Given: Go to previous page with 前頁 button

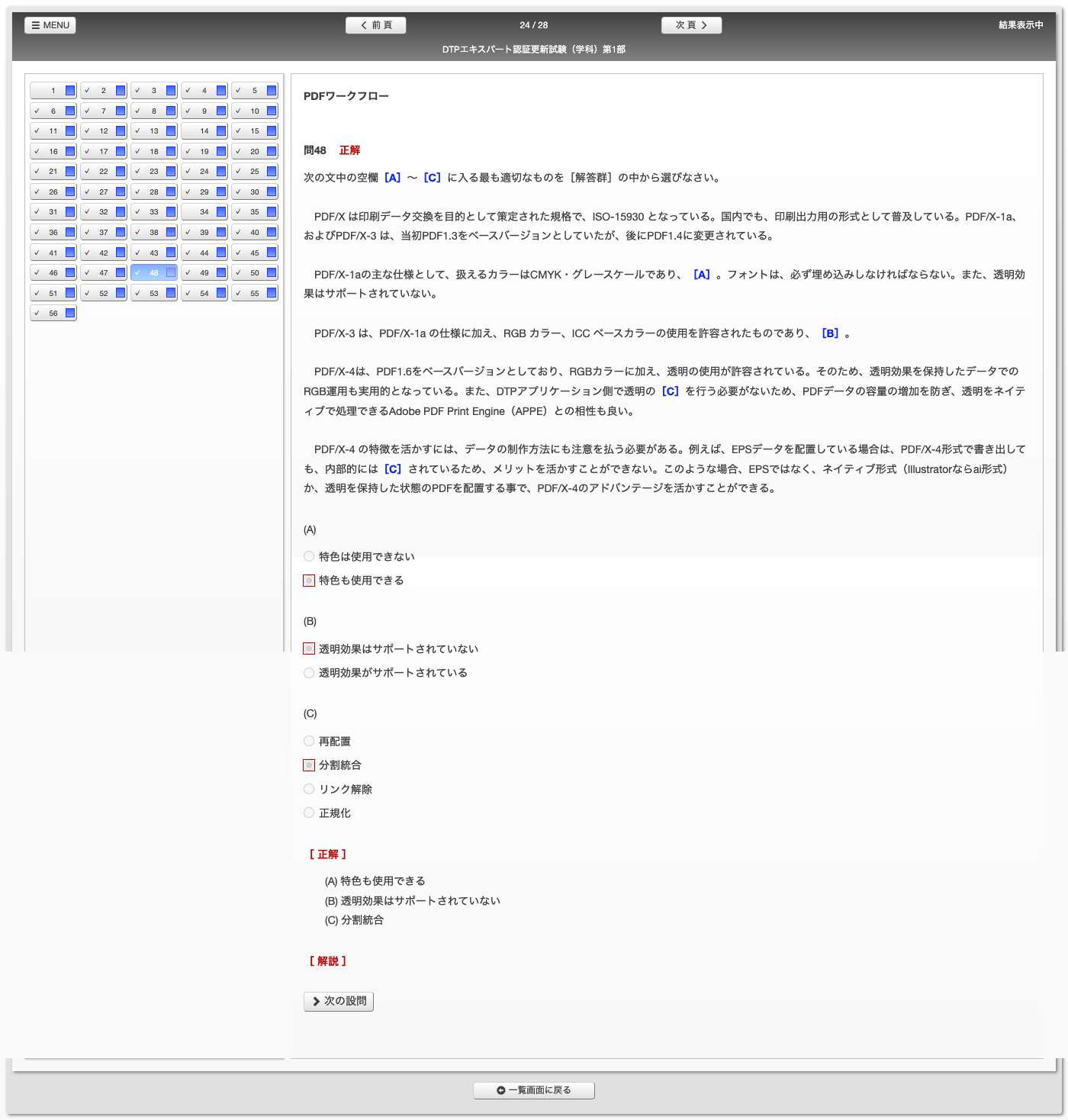Looking at the screenshot, I should (x=375, y=25).
